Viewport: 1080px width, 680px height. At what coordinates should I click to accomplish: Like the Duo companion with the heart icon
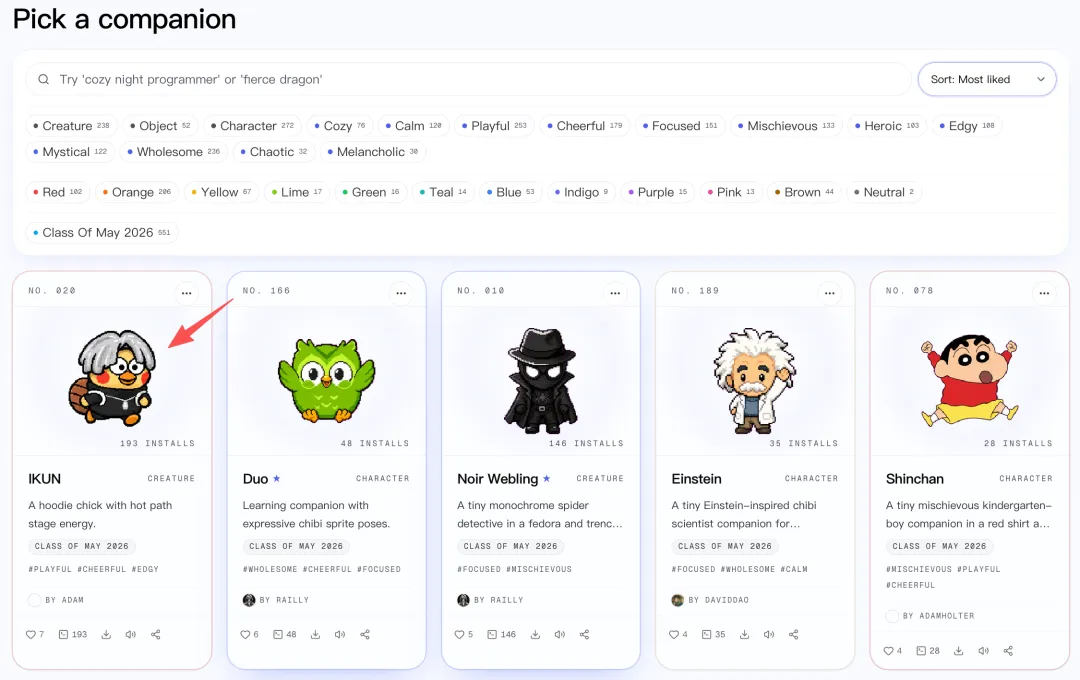click(x=245, y=635)
